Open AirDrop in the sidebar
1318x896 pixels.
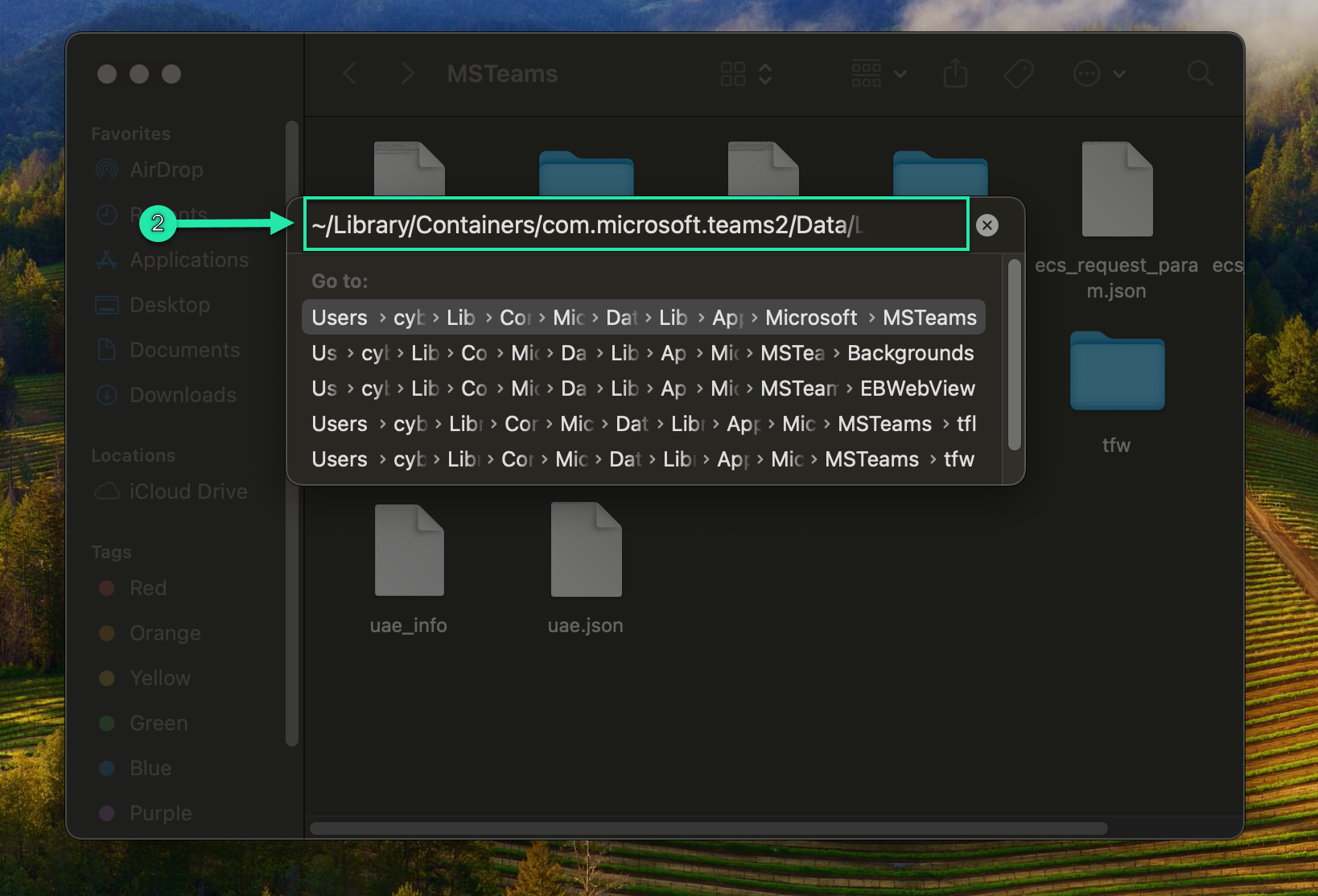(x=150, y=170)
